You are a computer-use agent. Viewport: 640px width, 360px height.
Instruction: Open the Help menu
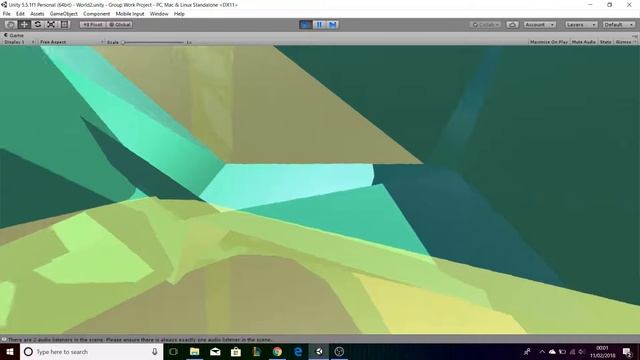pos(179,14)
